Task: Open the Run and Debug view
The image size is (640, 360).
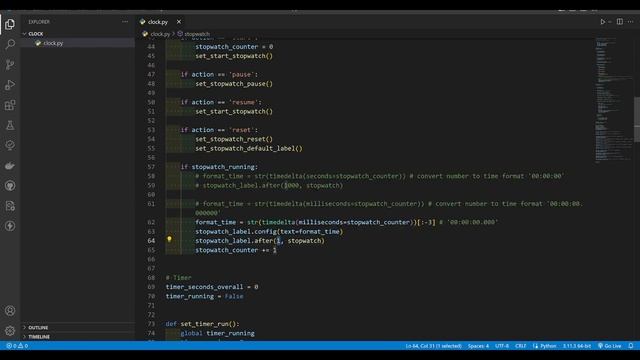Action: pyautogui.click(x=10, y=85)
